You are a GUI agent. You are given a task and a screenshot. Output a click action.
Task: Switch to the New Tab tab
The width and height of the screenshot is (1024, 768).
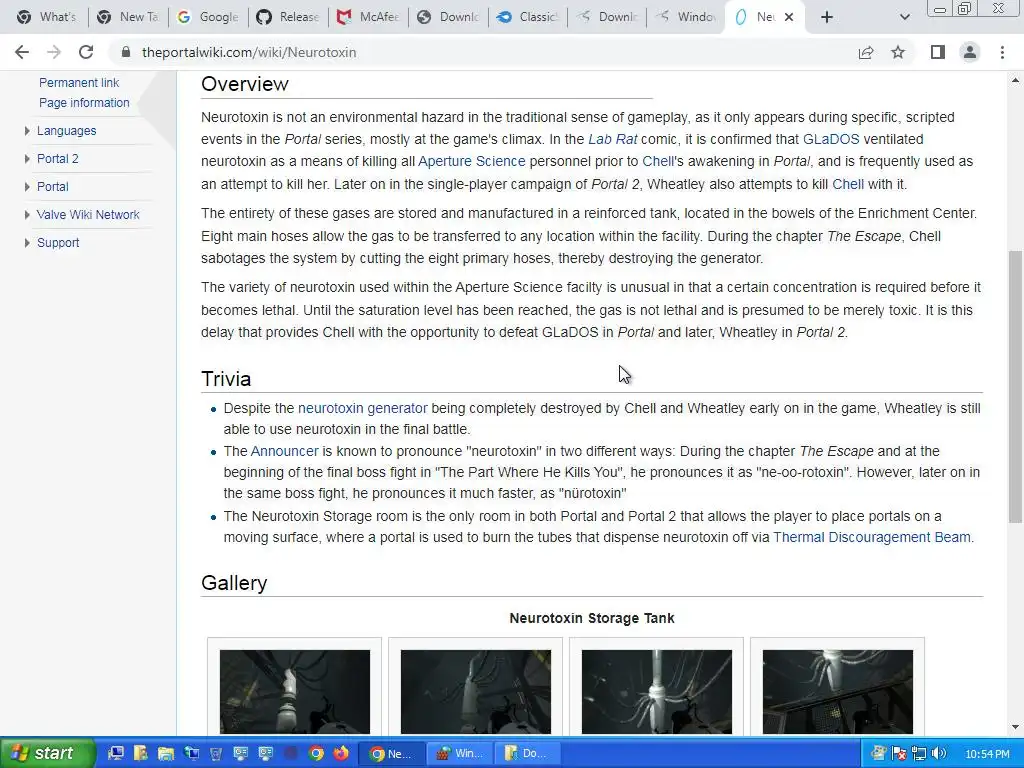tap(127, 17)
